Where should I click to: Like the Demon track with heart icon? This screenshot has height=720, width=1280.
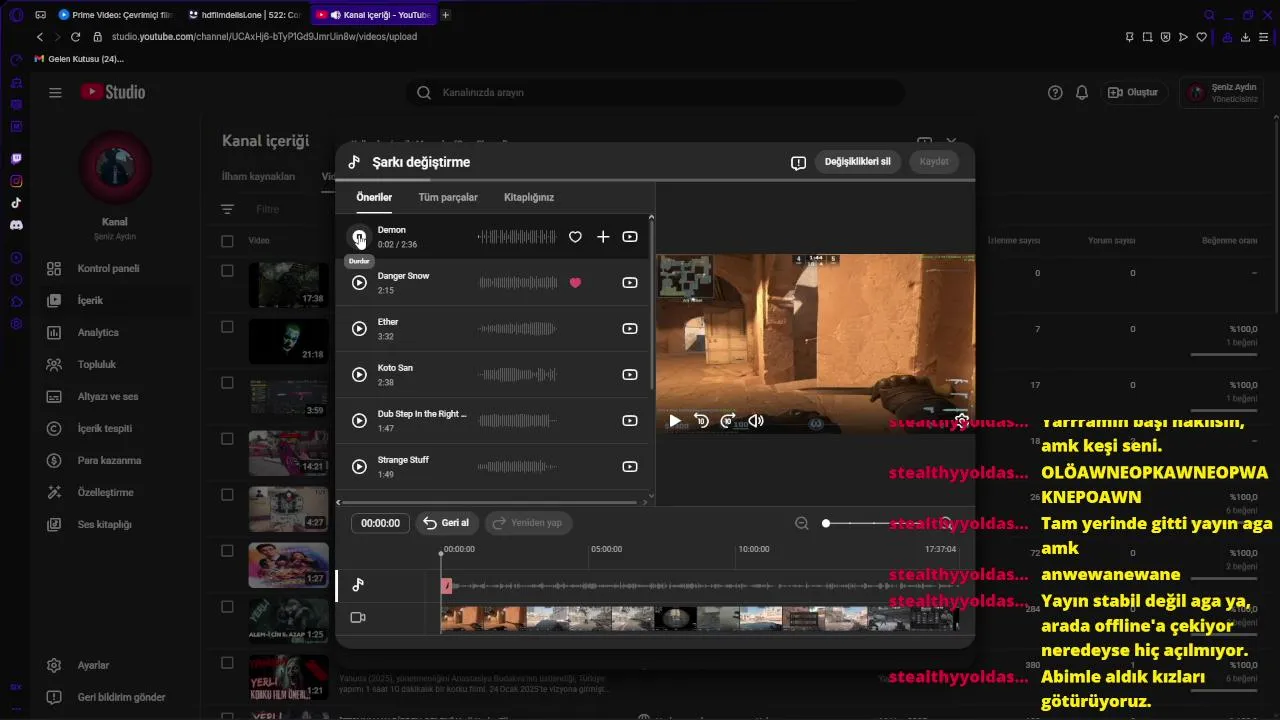(x=575, y=237)
